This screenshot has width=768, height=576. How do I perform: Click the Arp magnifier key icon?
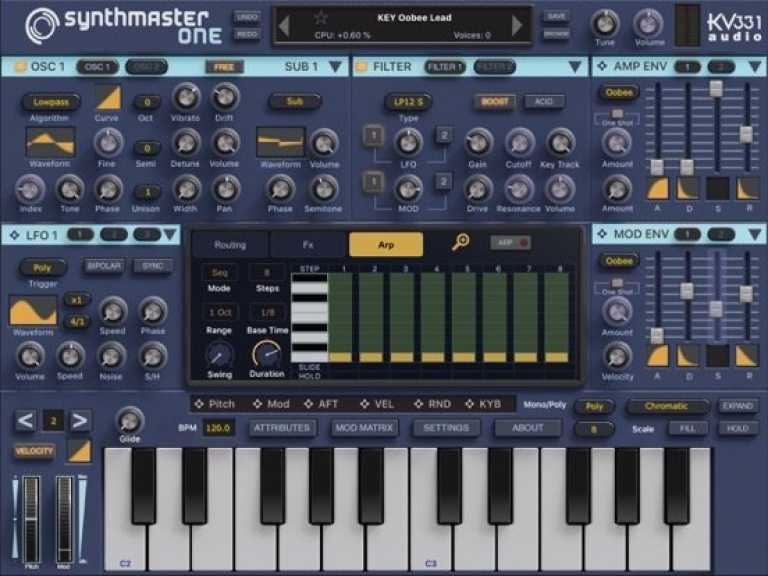(x=460, y=242)
